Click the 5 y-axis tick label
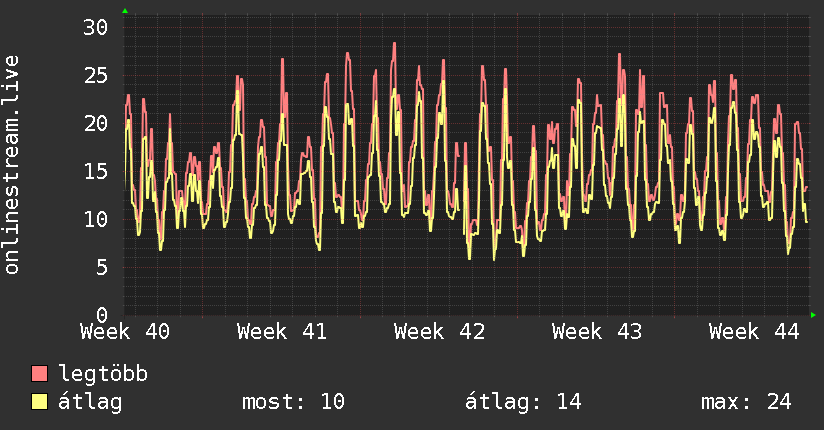Viewport: 824px width, 430px height. coord(102,268)
